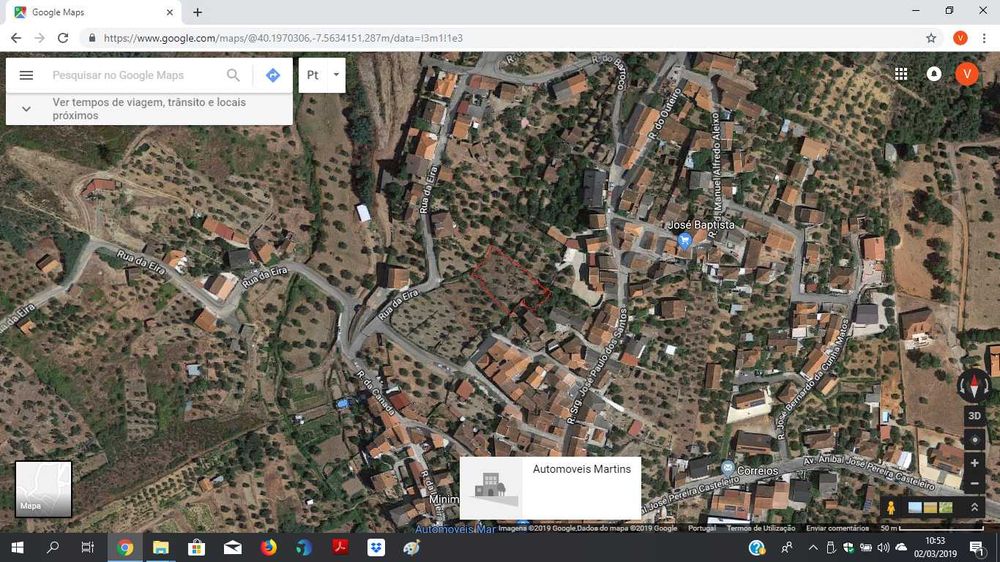The width and height of the screenshot is (1000, 562).
Task: Open Paint from the taskbar
Action: pyautogui.click(x=412, y=547)
